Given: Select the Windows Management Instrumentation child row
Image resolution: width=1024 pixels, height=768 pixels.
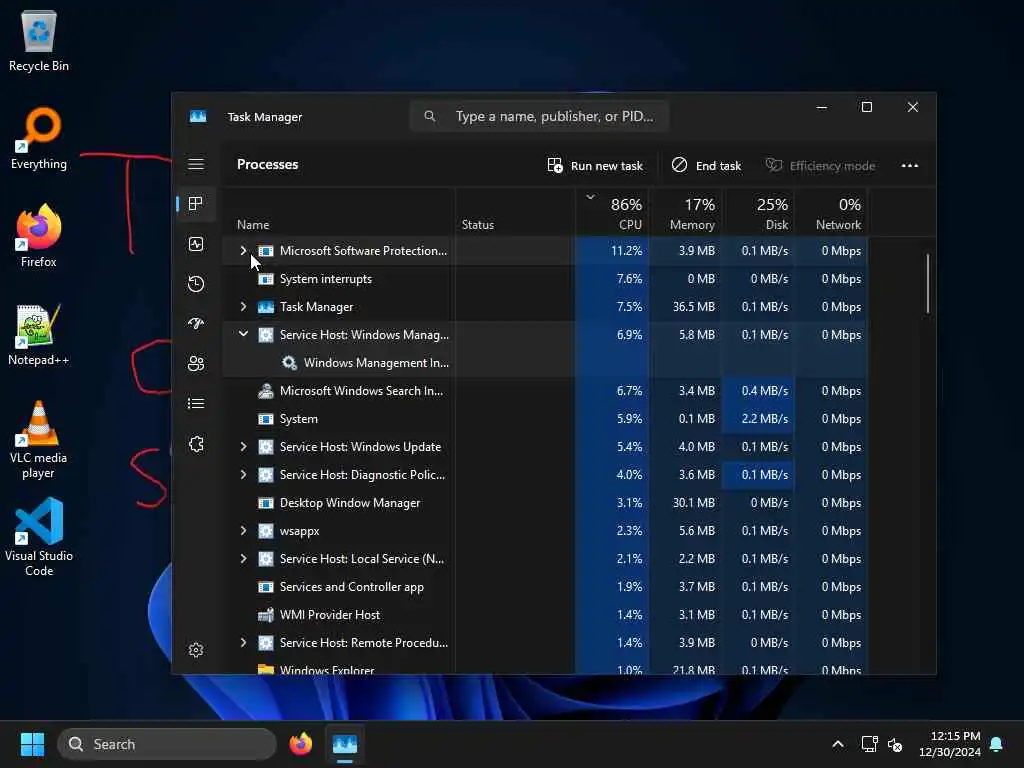Looking at the screenshot, I should pos(545,362).
